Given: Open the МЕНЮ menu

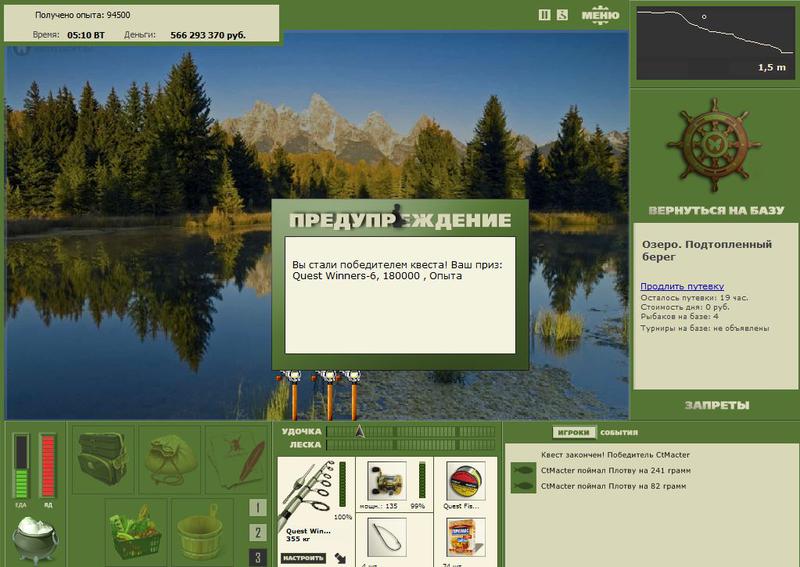Looking at the screenshot, I should (601, 15).
